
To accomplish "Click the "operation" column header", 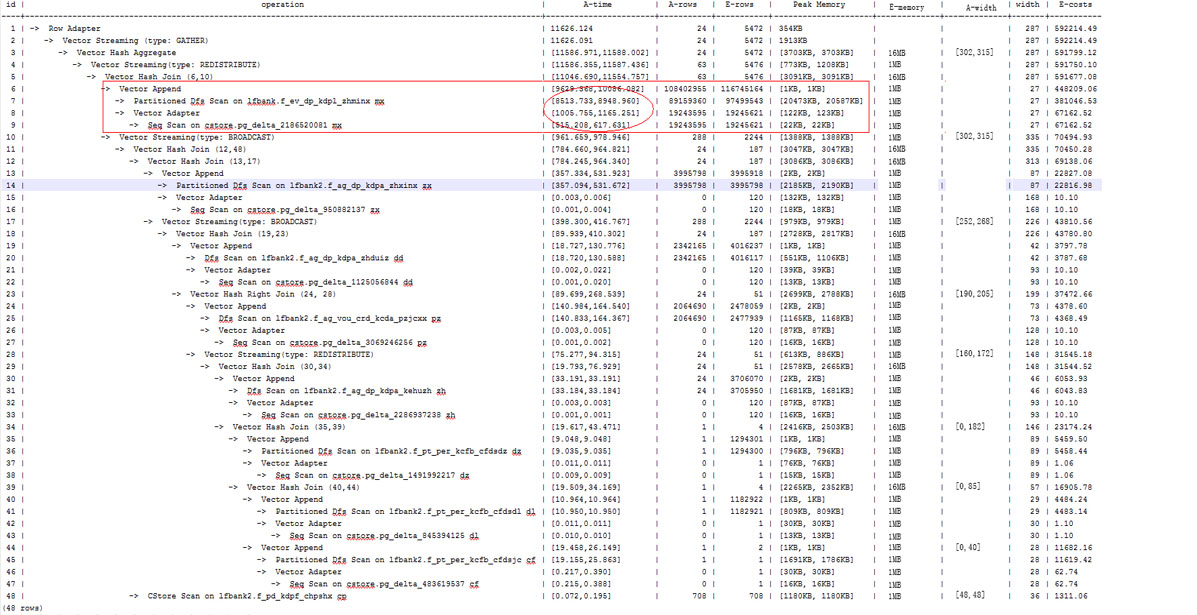I will [x=282, y=5].
